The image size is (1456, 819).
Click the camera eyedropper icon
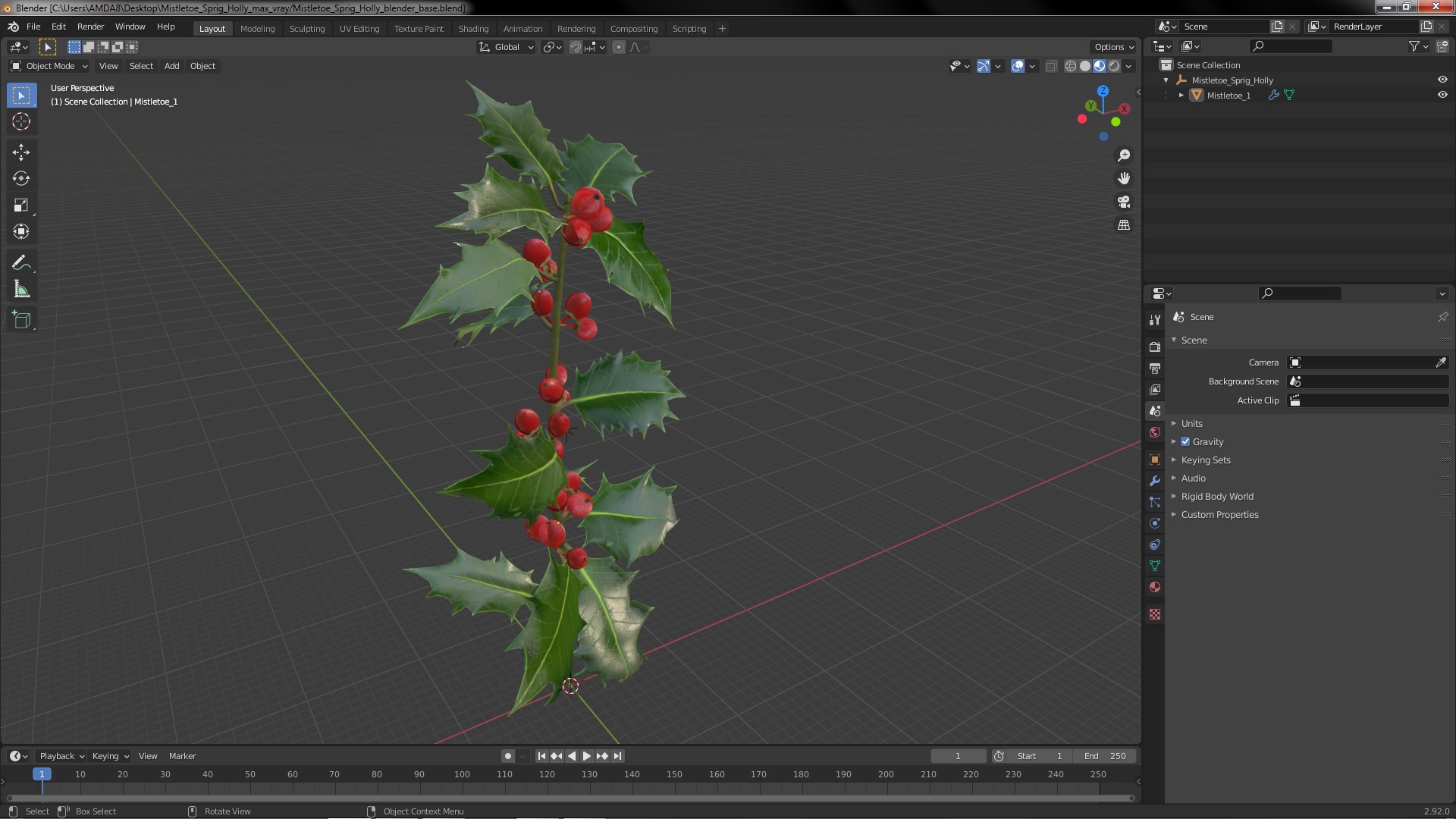click(1440, 362)
